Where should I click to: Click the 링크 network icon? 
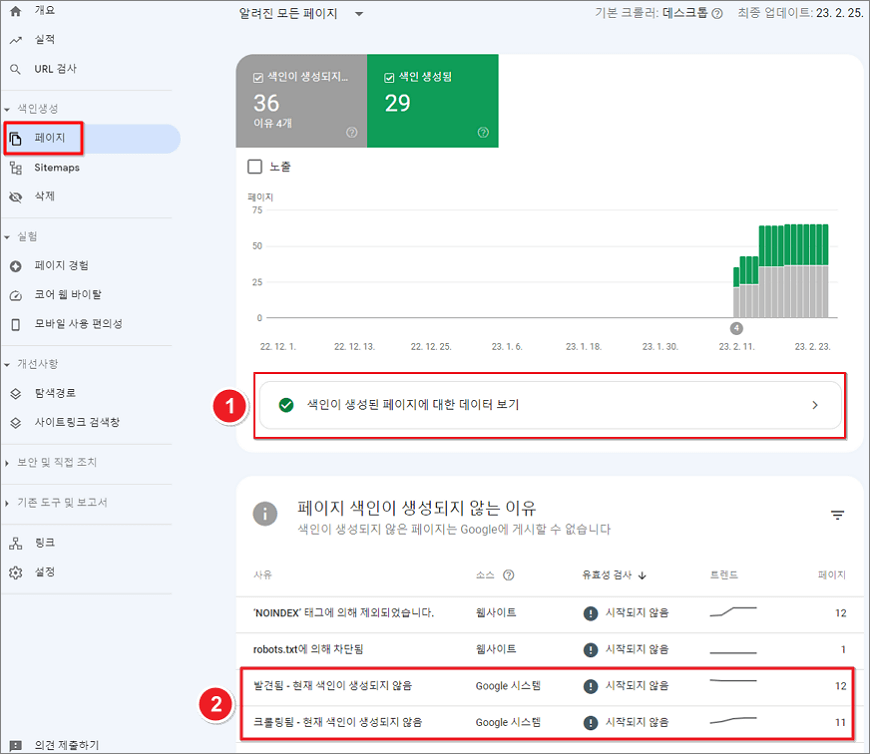[16, 544]
